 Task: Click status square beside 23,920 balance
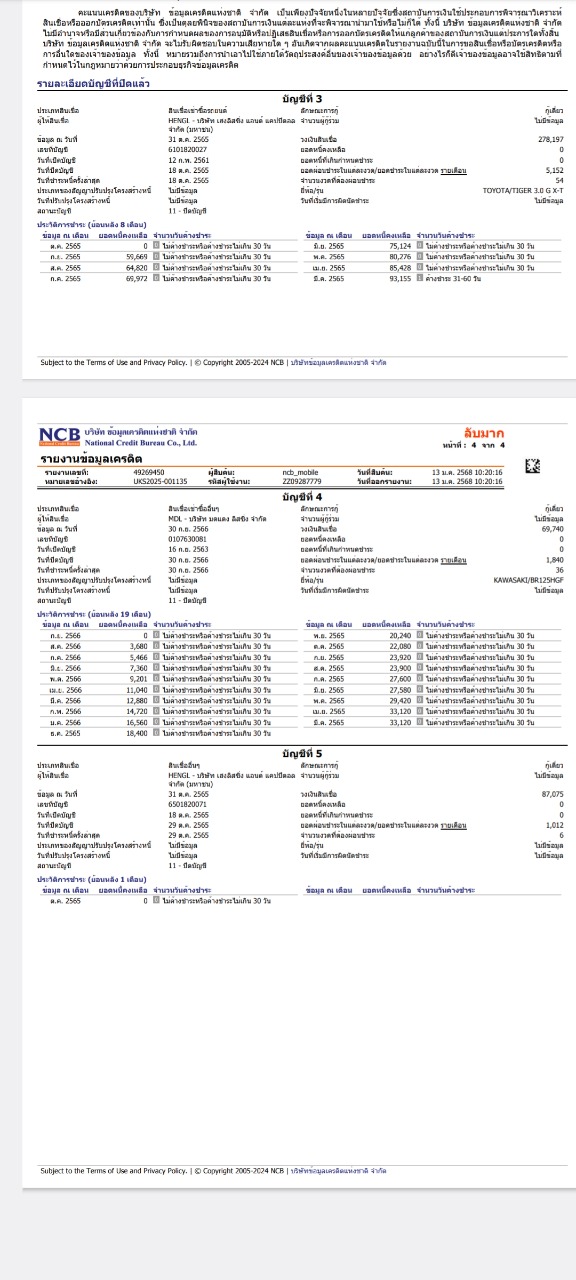coord(420,657)
